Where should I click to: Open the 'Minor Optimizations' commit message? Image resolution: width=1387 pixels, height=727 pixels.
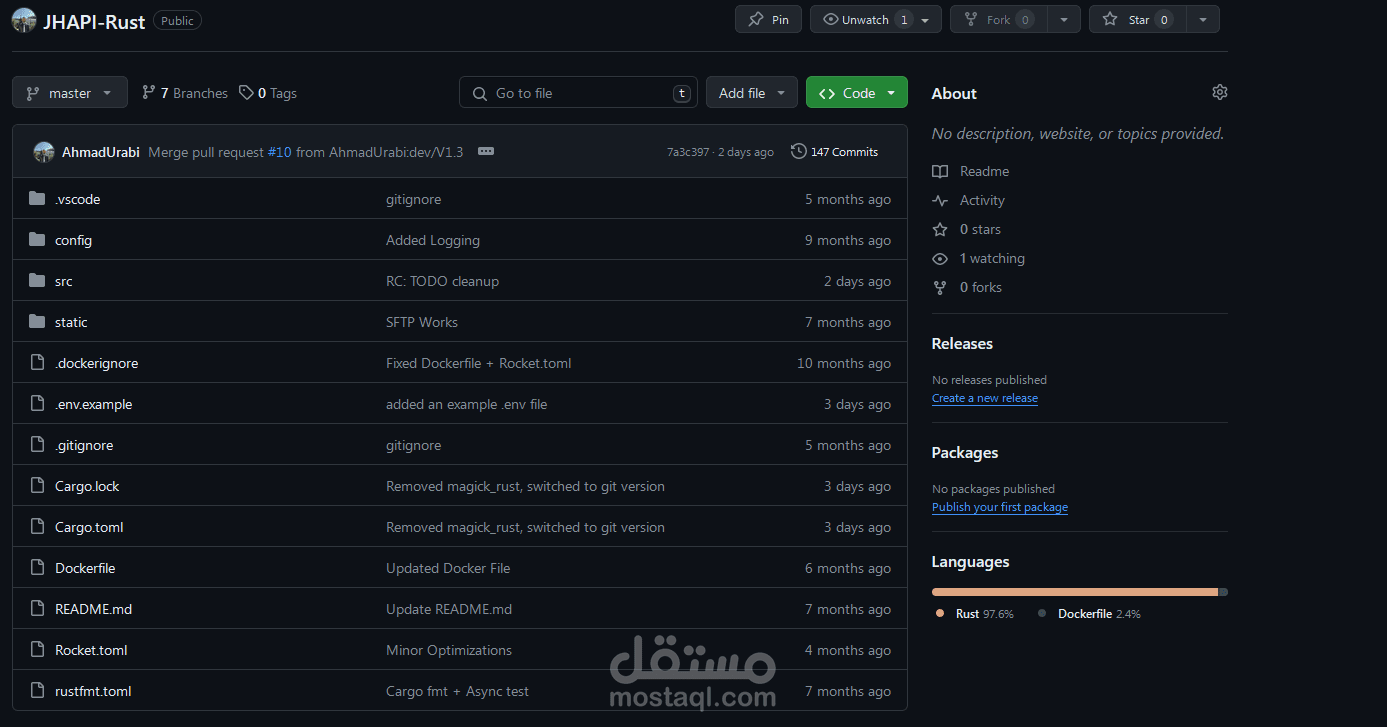tap(449, 650)
